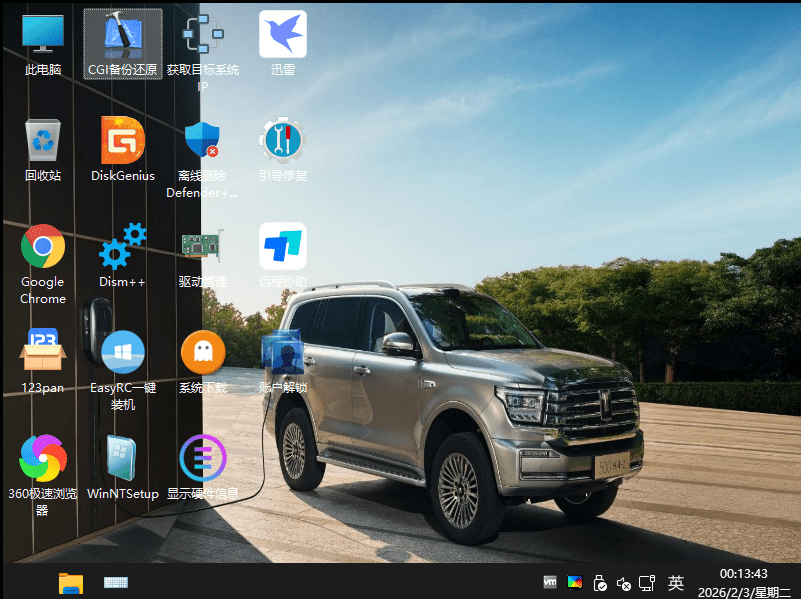The image size is (801, 599).
Task: Toggle the muted volume tray icon
Action: tap(624, 582)
